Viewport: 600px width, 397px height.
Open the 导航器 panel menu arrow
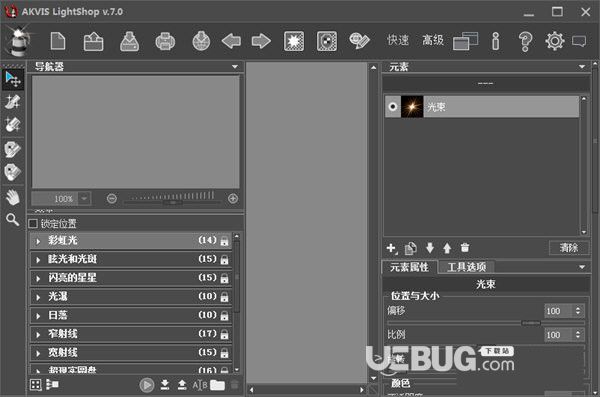(x=235, y=67)
